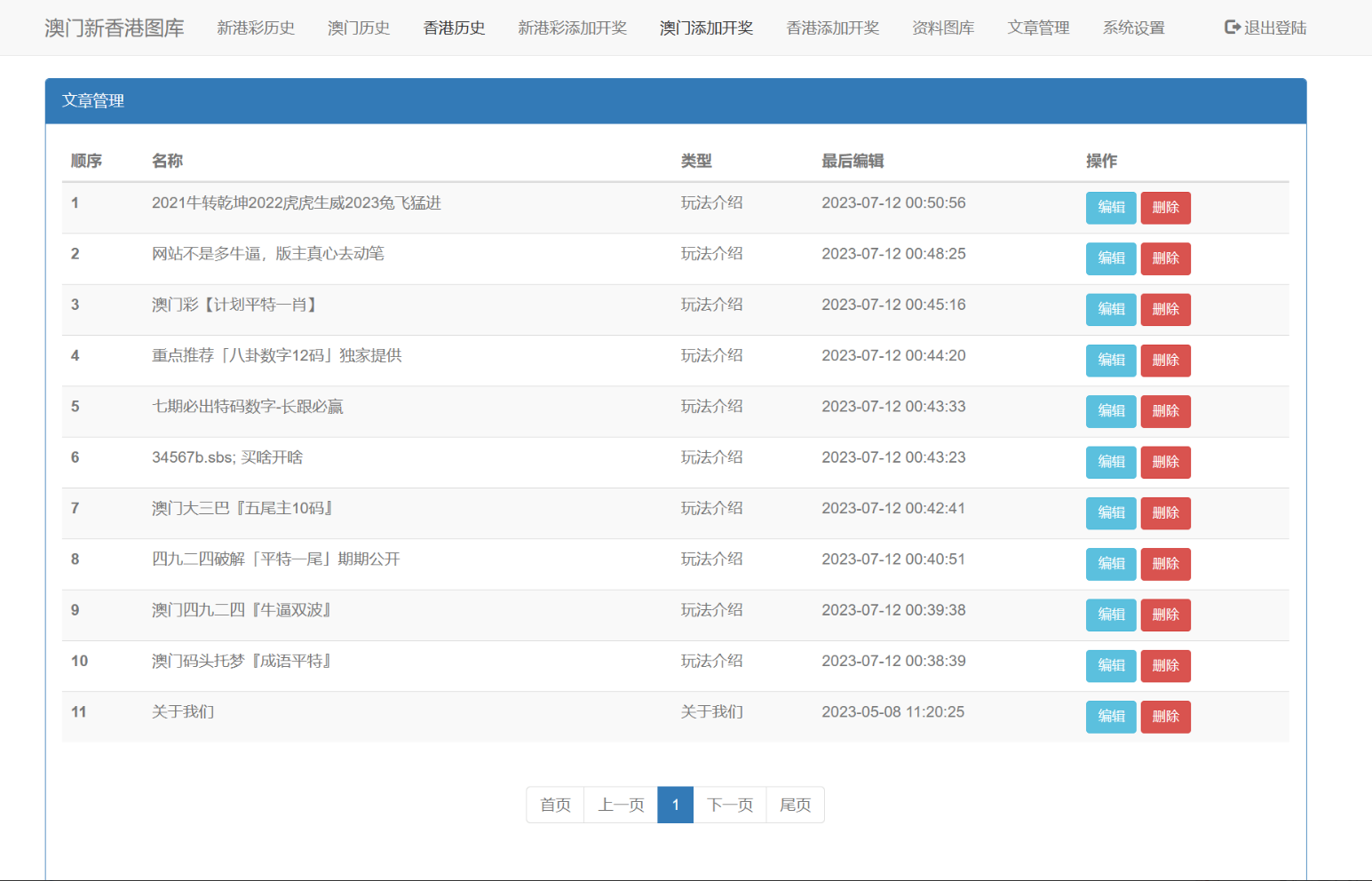The height and width of the screenshot is (881, 1372).
Task: Click the 澳门新香港图库 brand link
Action: click(115, 28)
